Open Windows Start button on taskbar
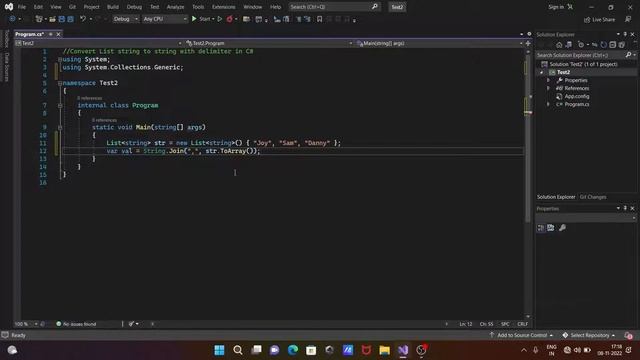The image size is (640, 360). [219, 350]
